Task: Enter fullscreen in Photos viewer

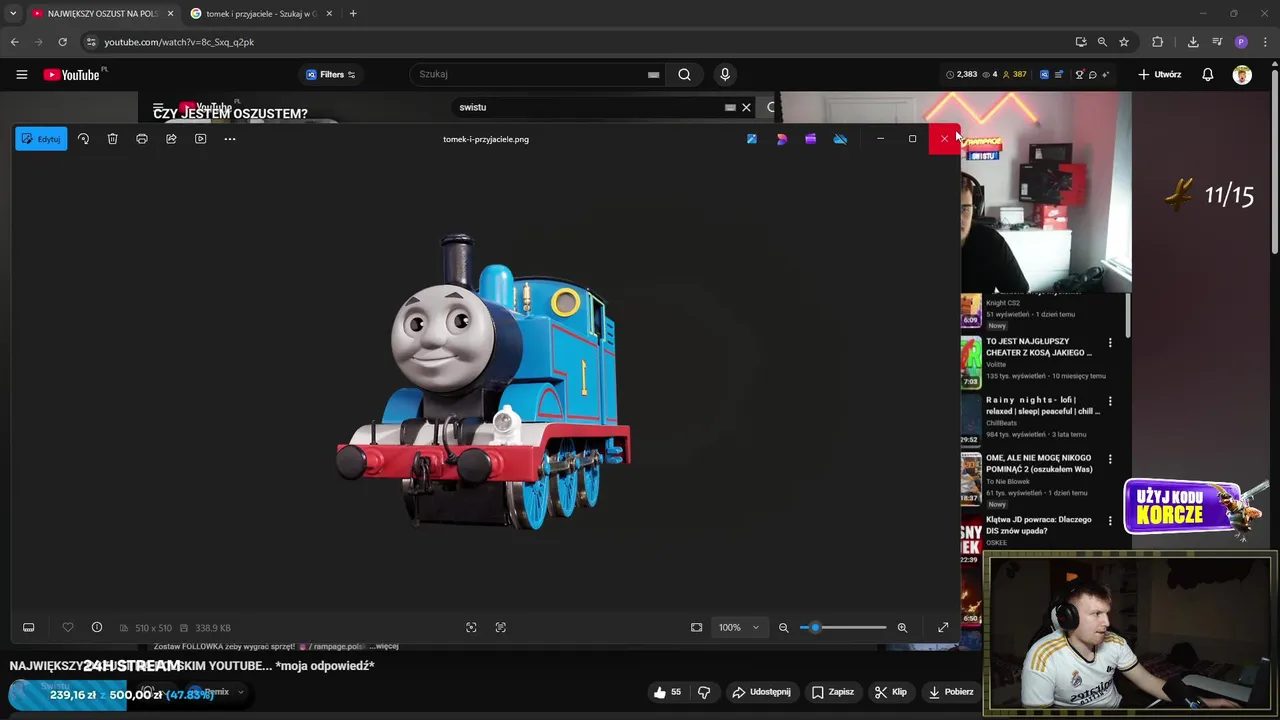Action: (943, 628)
